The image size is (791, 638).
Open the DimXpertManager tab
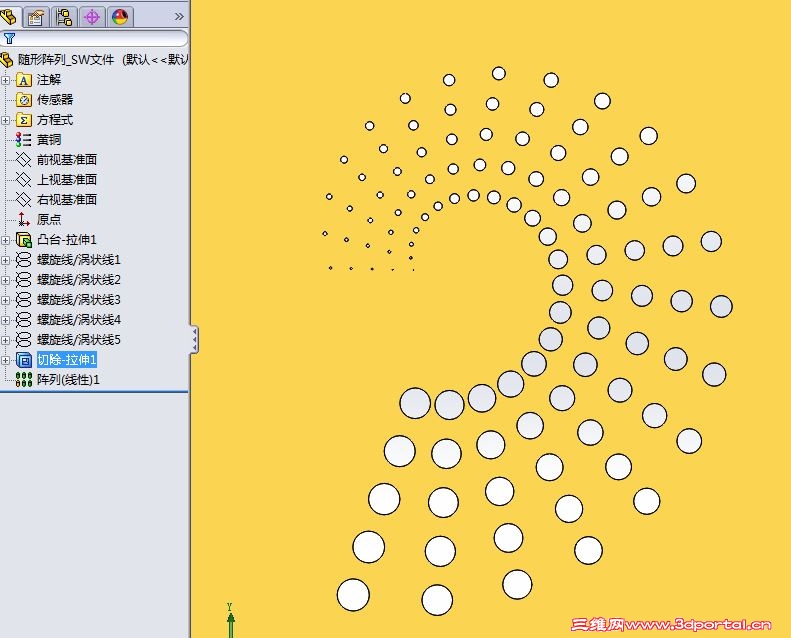click(x=92, y=17)
